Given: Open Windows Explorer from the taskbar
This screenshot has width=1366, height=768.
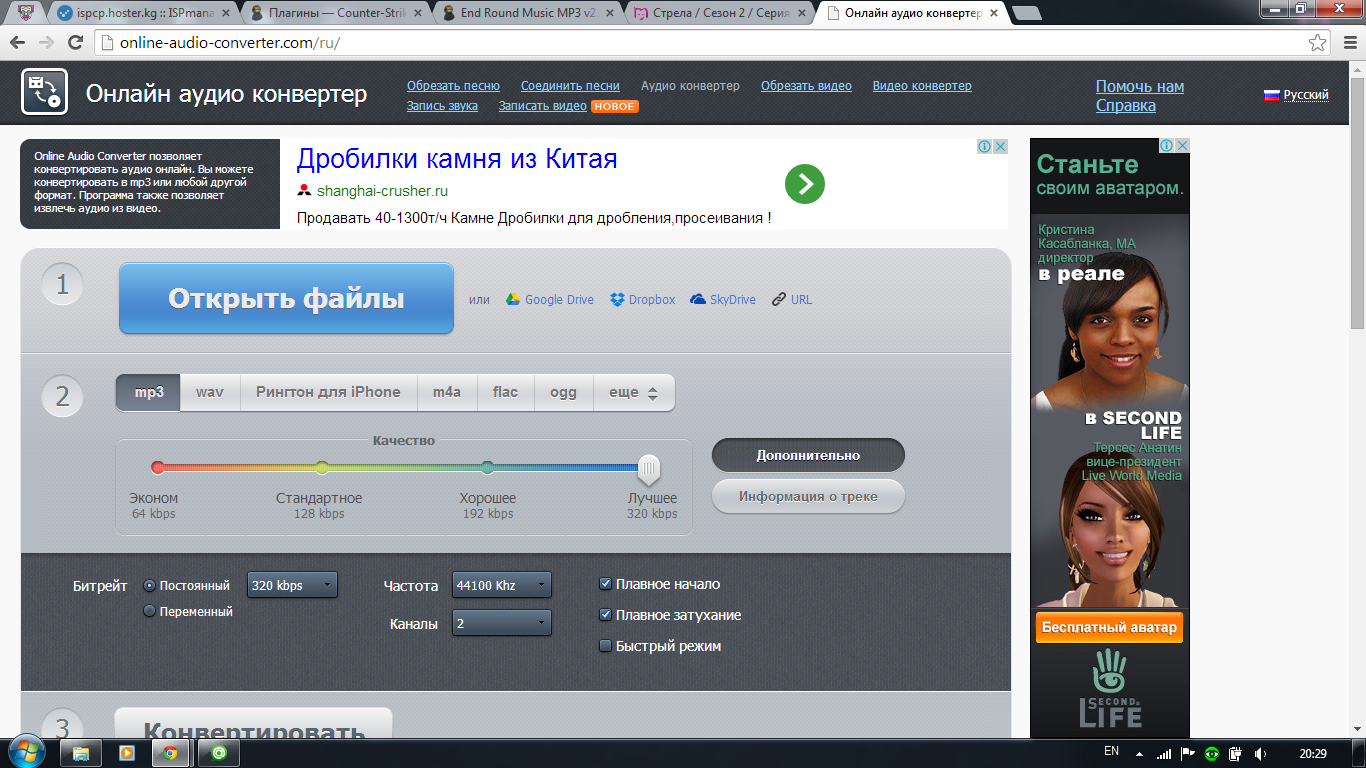Looking at the screenshot, I should [81, 753].
